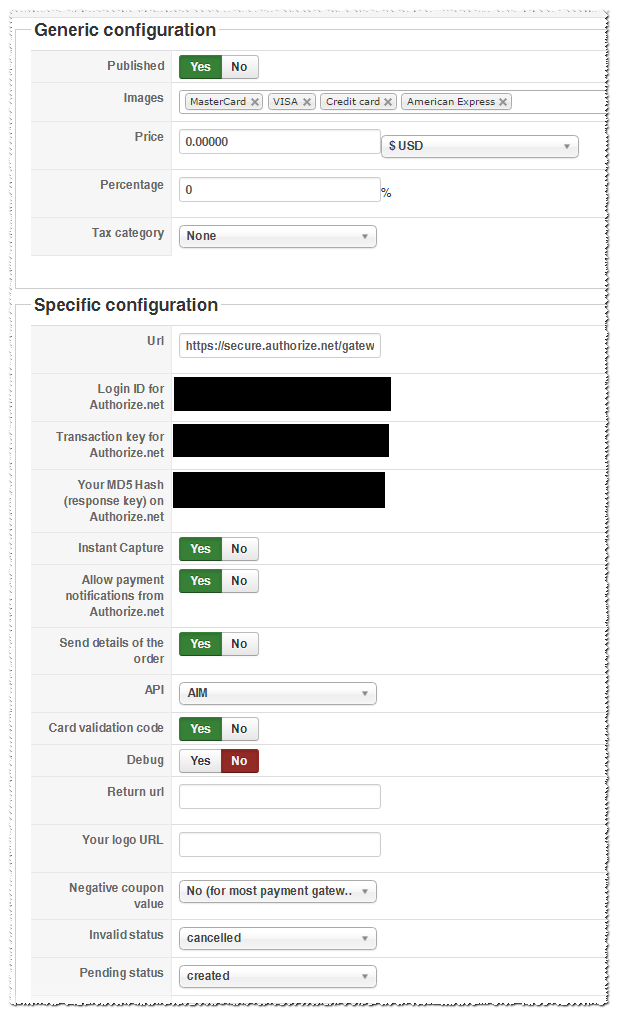Set Instant Capture to No
The height and width of the screenshot is (1015, 618).
coord(239,549)
